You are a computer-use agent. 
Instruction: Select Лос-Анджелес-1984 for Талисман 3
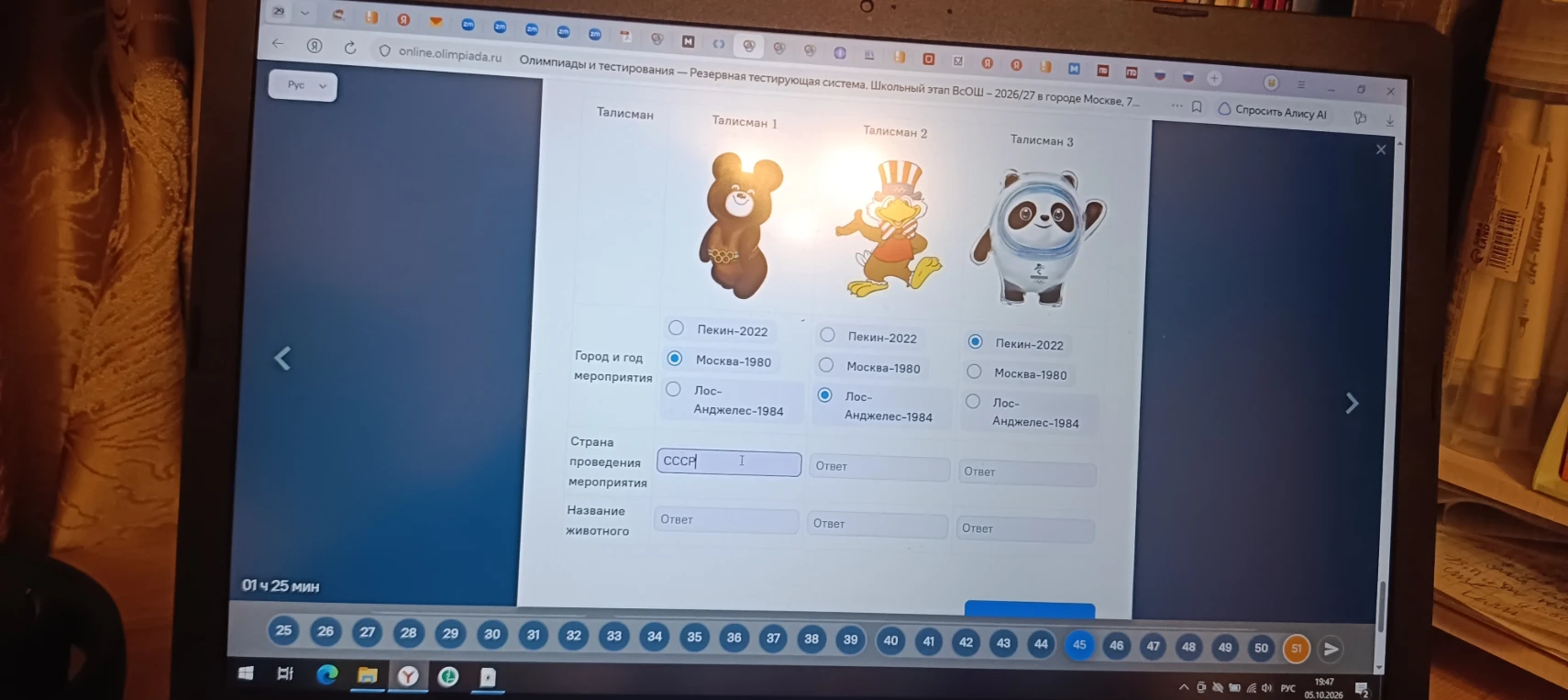(x=973, y=401)
